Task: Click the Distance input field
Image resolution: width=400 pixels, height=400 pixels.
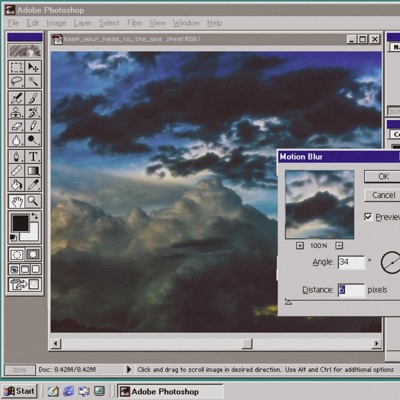Action: (351, 290)
